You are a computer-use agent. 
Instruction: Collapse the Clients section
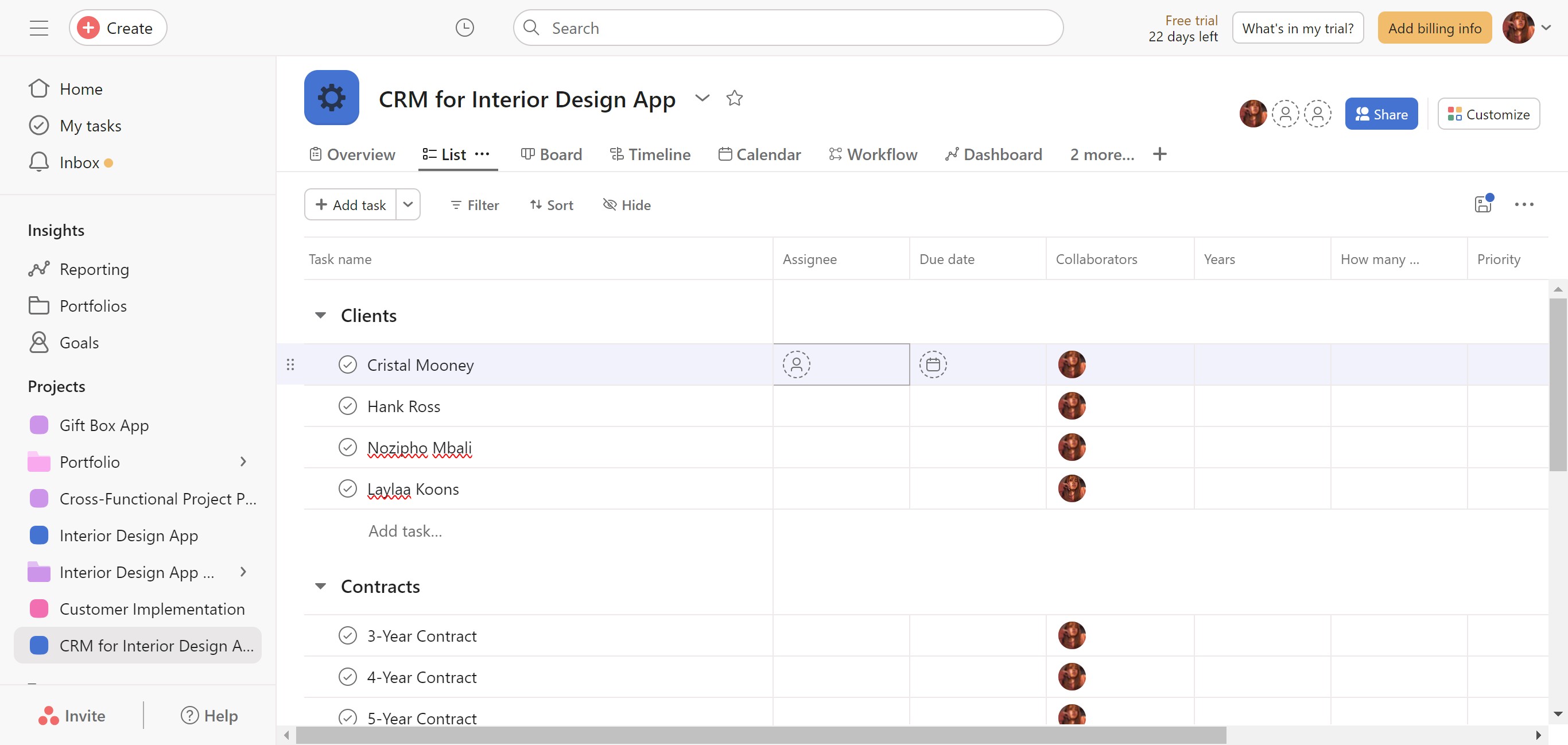(320, 315)
